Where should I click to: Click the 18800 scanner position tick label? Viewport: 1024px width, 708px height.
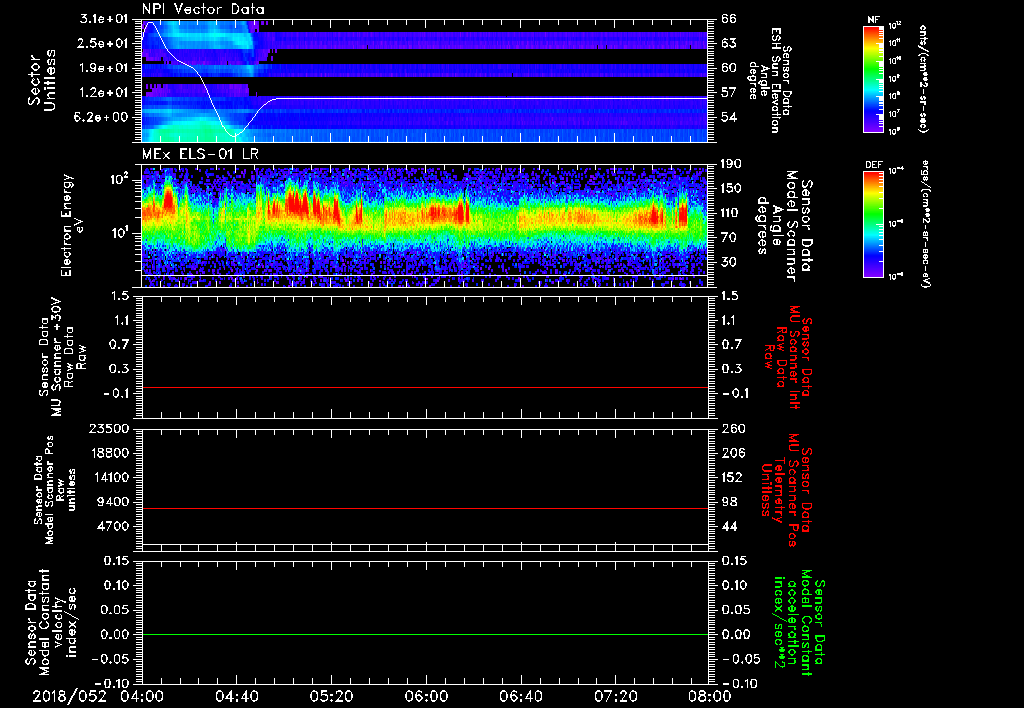coord(110,453)
